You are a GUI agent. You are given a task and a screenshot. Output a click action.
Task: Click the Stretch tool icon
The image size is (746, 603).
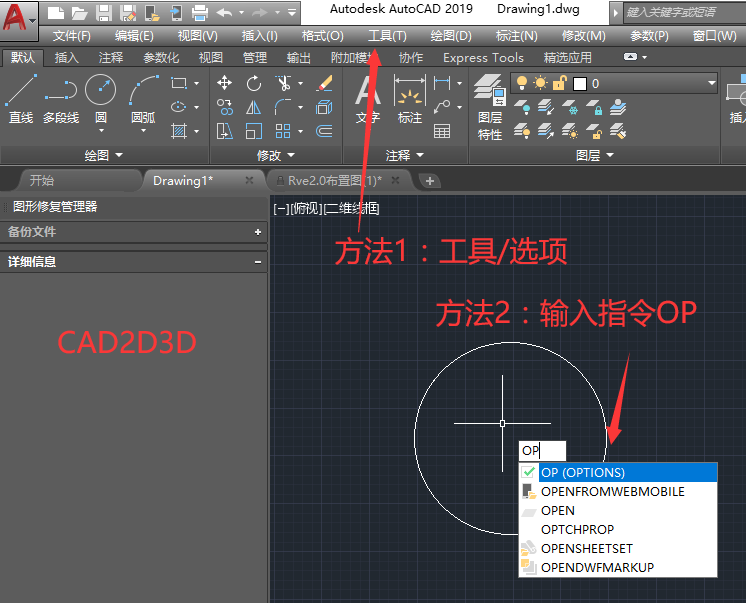pos(224,131)
